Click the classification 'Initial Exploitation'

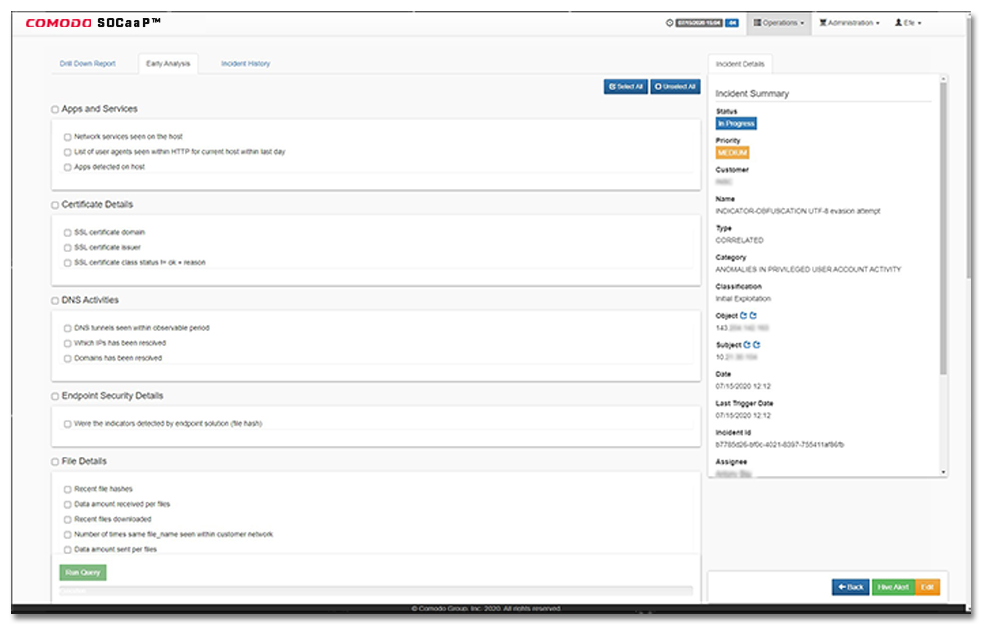743,299
